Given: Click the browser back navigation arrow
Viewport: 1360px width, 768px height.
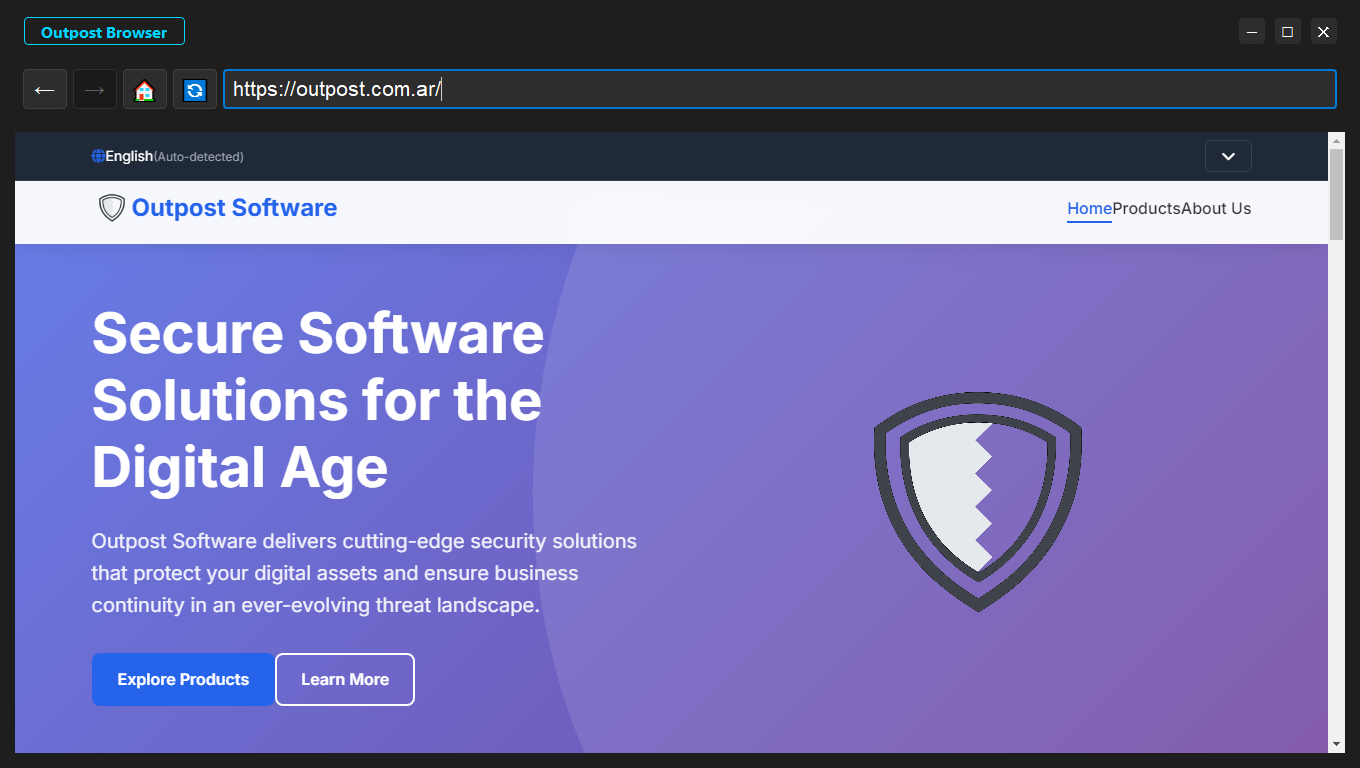Looking at the screenshot, I should click(x=44, y=89).
